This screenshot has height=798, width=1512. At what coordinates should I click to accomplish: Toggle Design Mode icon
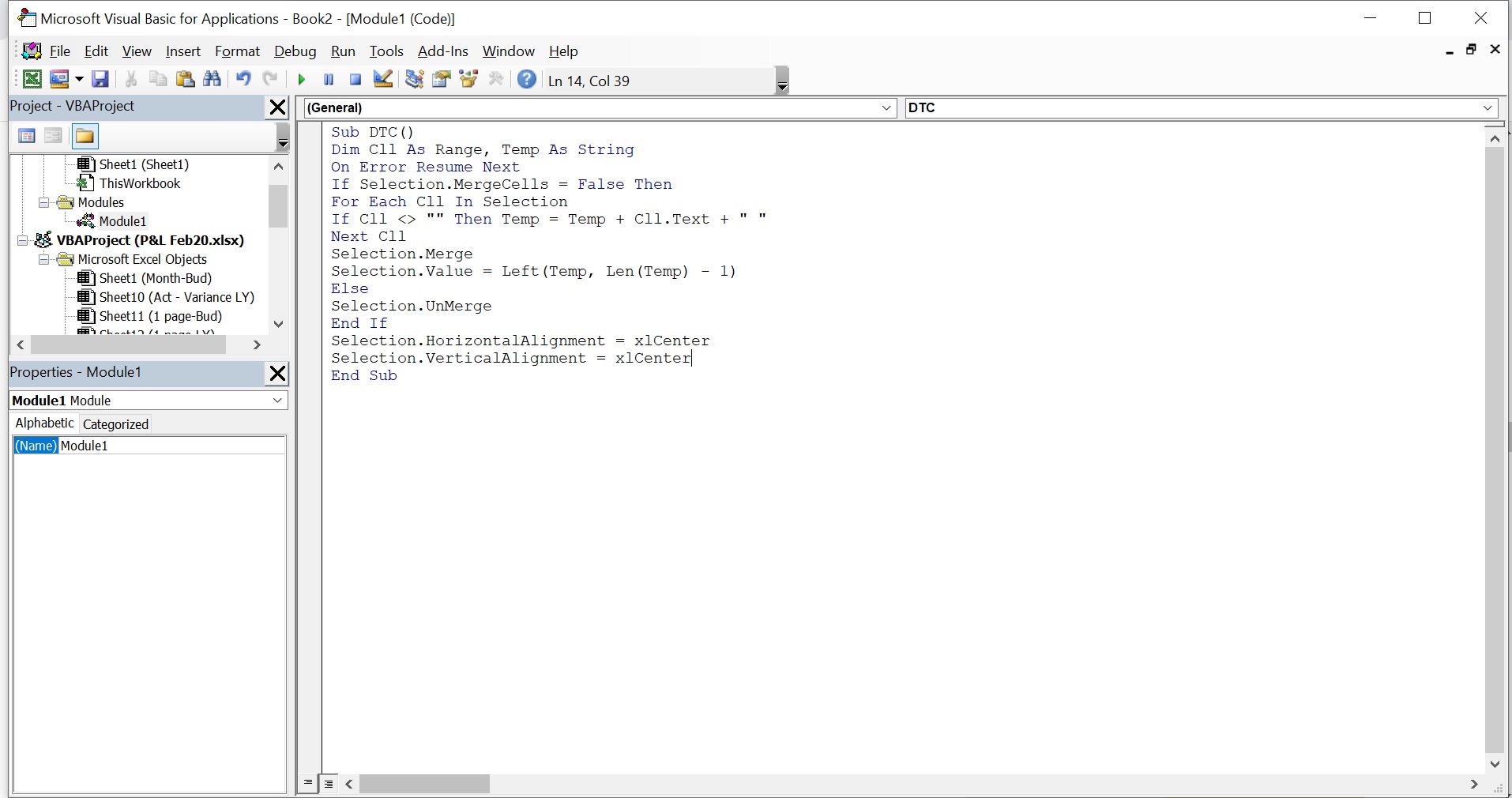tap(383, 79)
